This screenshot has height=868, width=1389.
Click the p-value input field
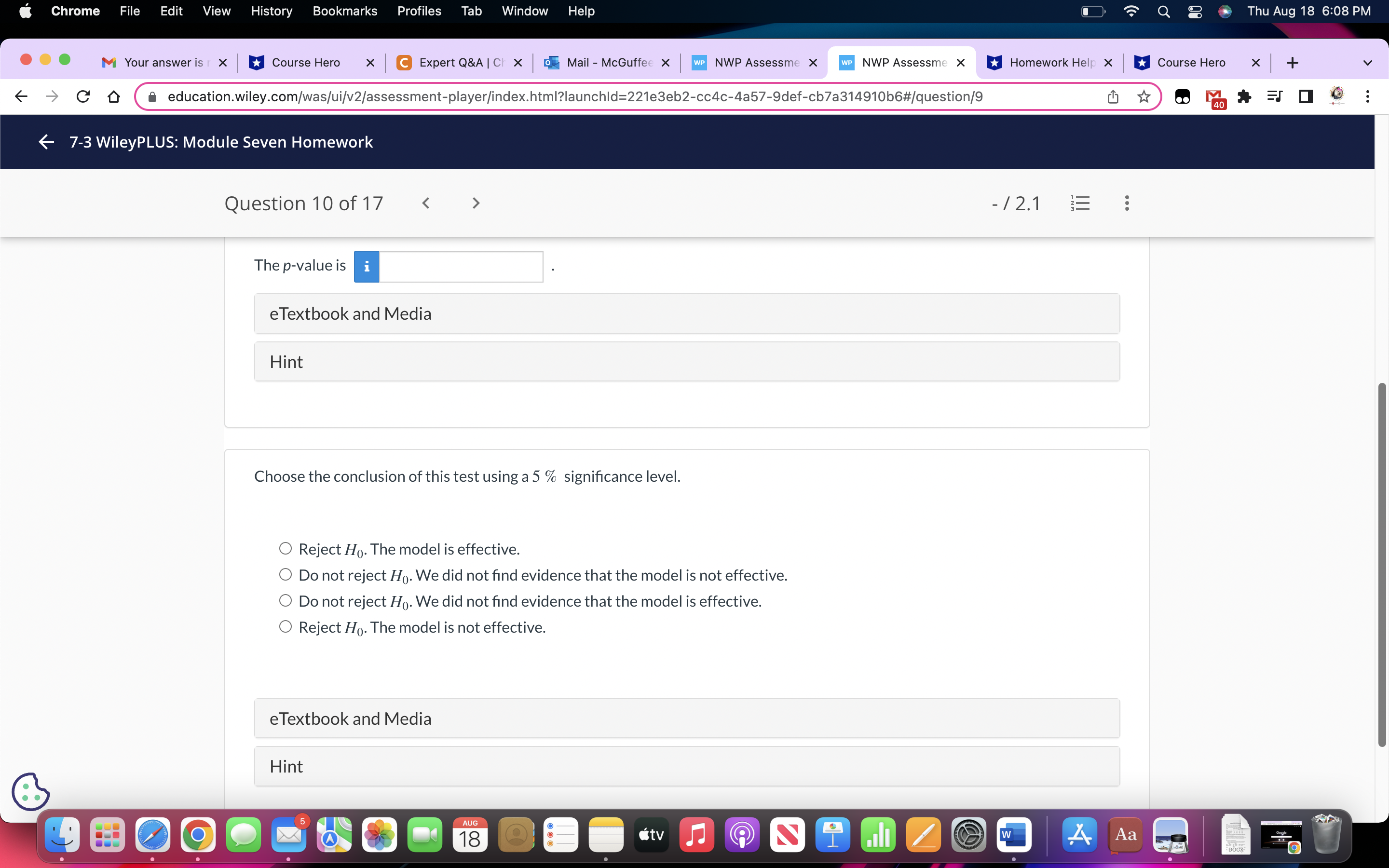[461, 266]
